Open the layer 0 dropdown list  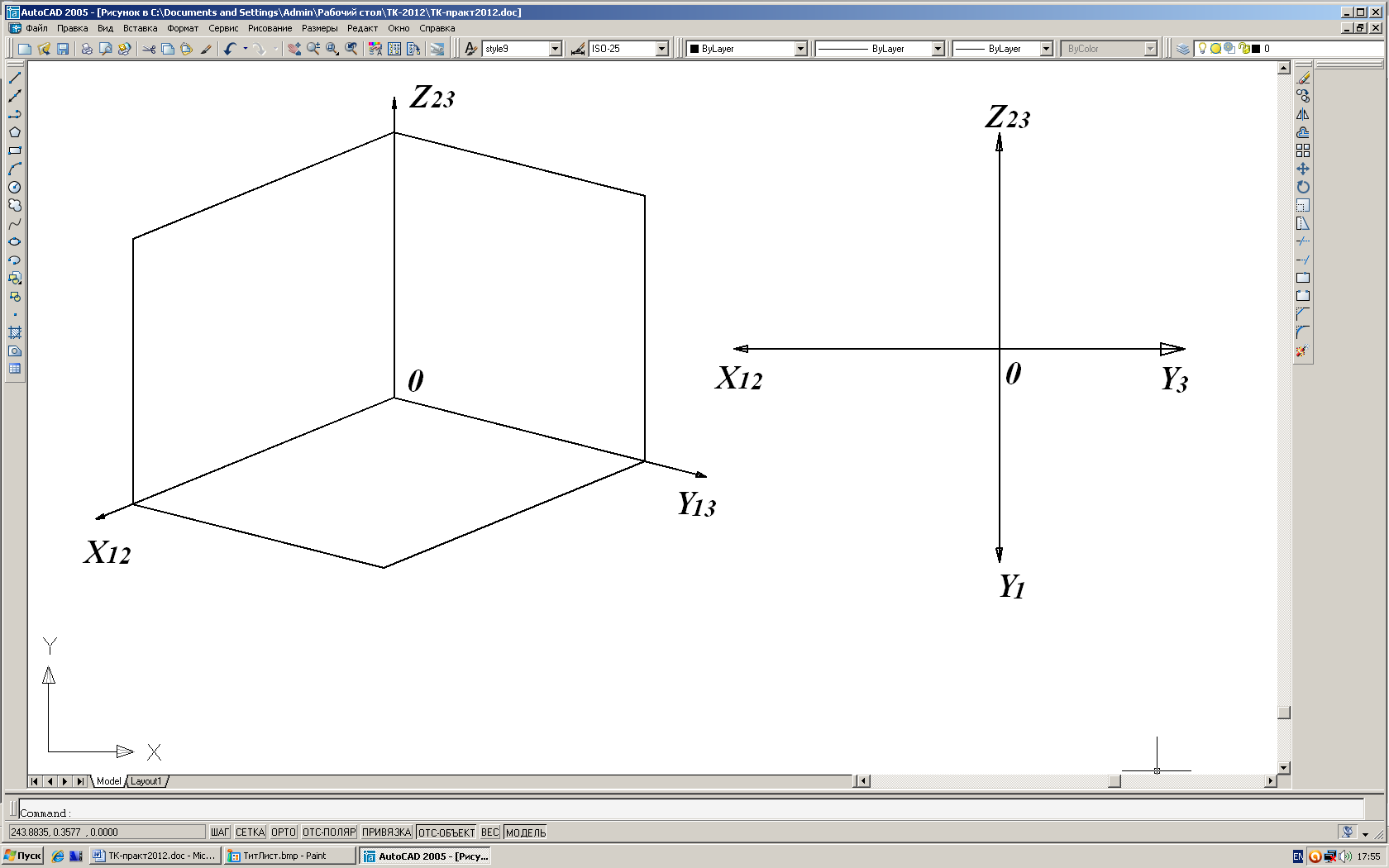point(1290,49)
